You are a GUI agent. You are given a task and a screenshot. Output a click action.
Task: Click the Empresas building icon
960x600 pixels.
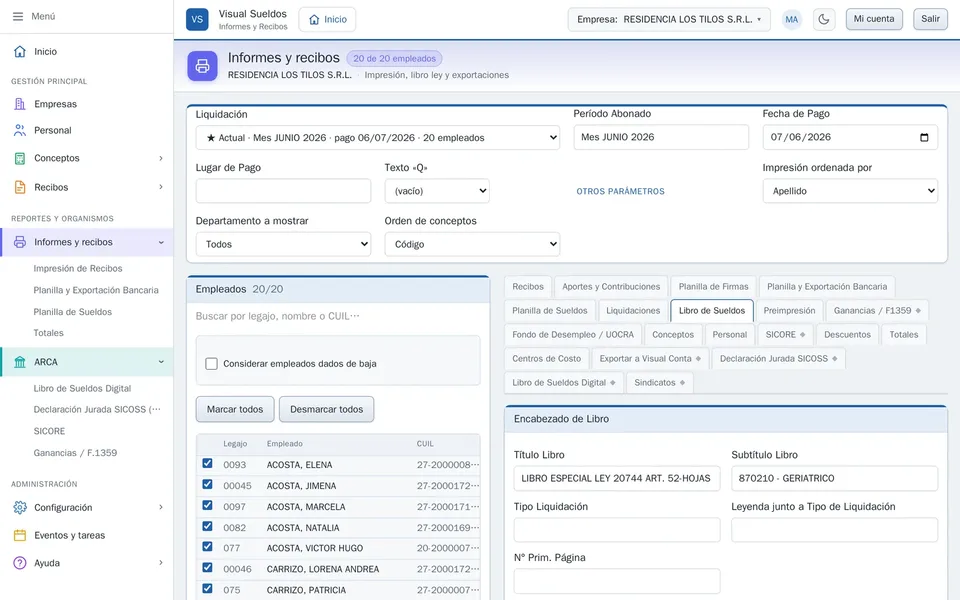click(x=20, y=104)
